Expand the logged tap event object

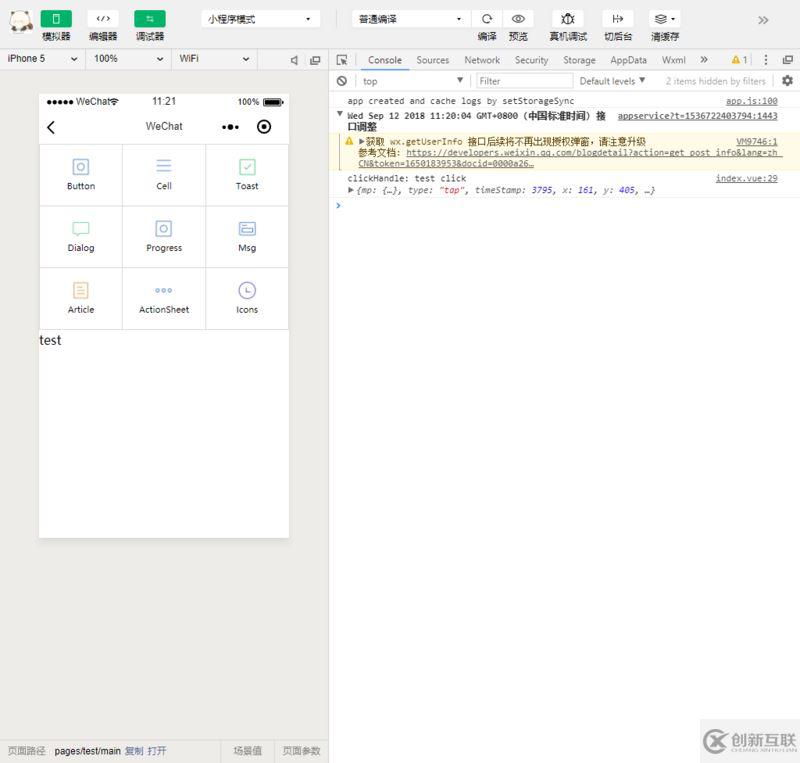(351, 190)
